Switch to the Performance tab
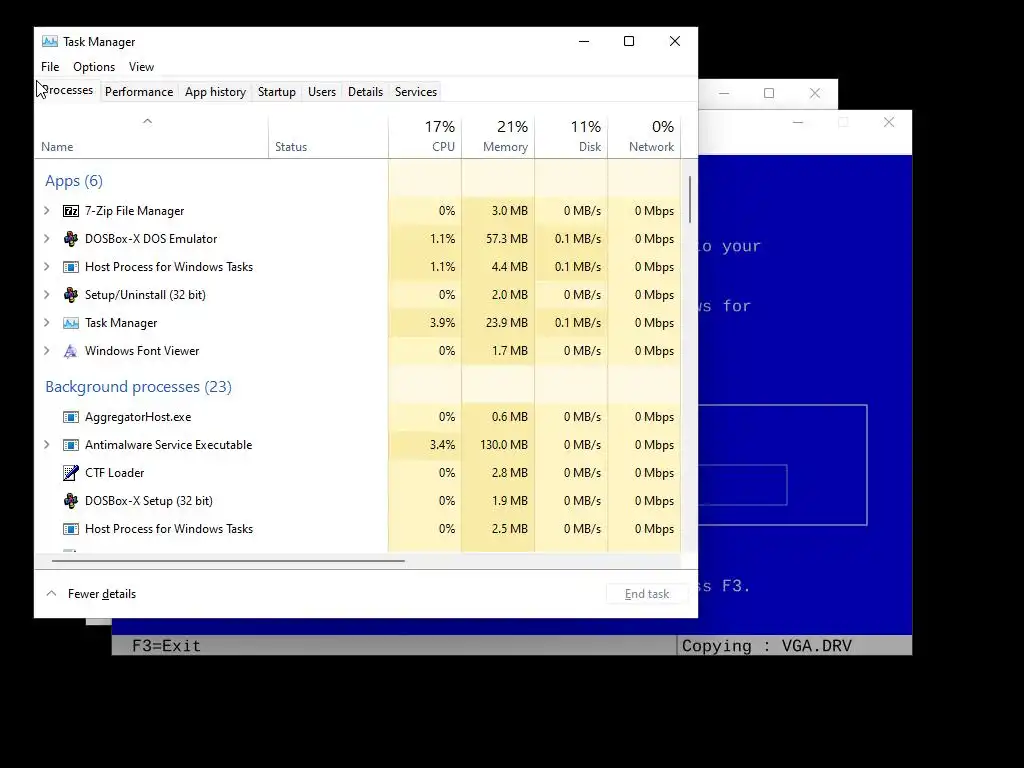1024x768 pixels. click(x=139, y=92)
